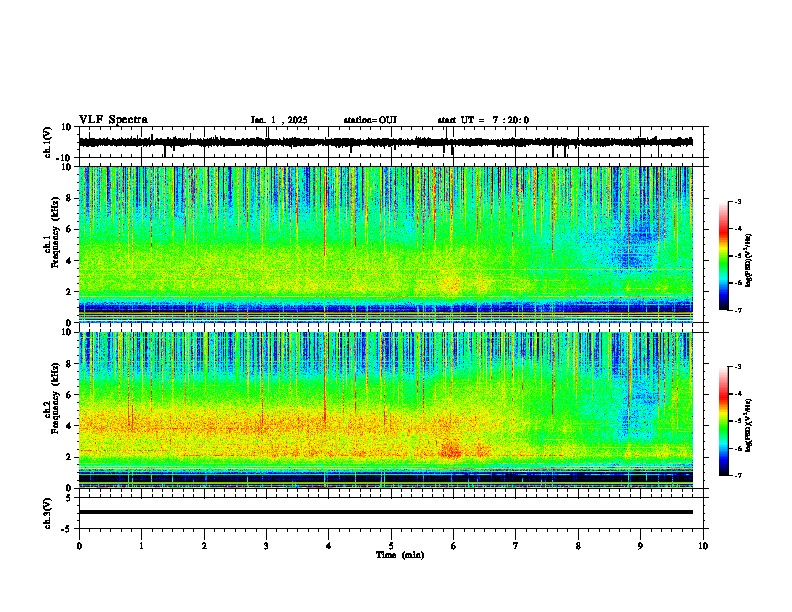Select the date text "Jan. 1, 2025"

point(279,120)
